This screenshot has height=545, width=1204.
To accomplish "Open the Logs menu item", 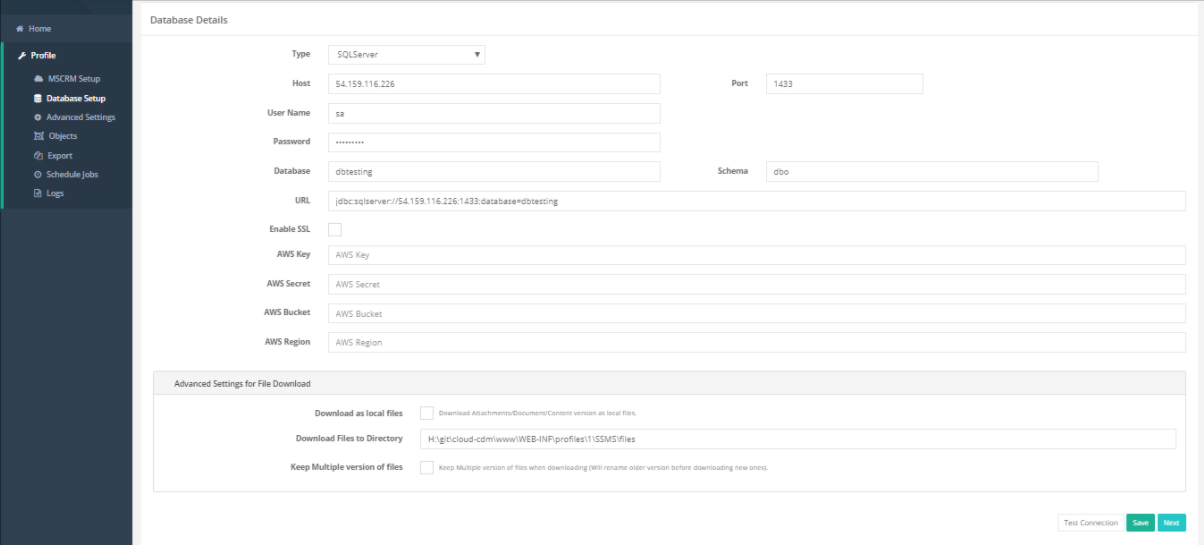I will point(54,193).
